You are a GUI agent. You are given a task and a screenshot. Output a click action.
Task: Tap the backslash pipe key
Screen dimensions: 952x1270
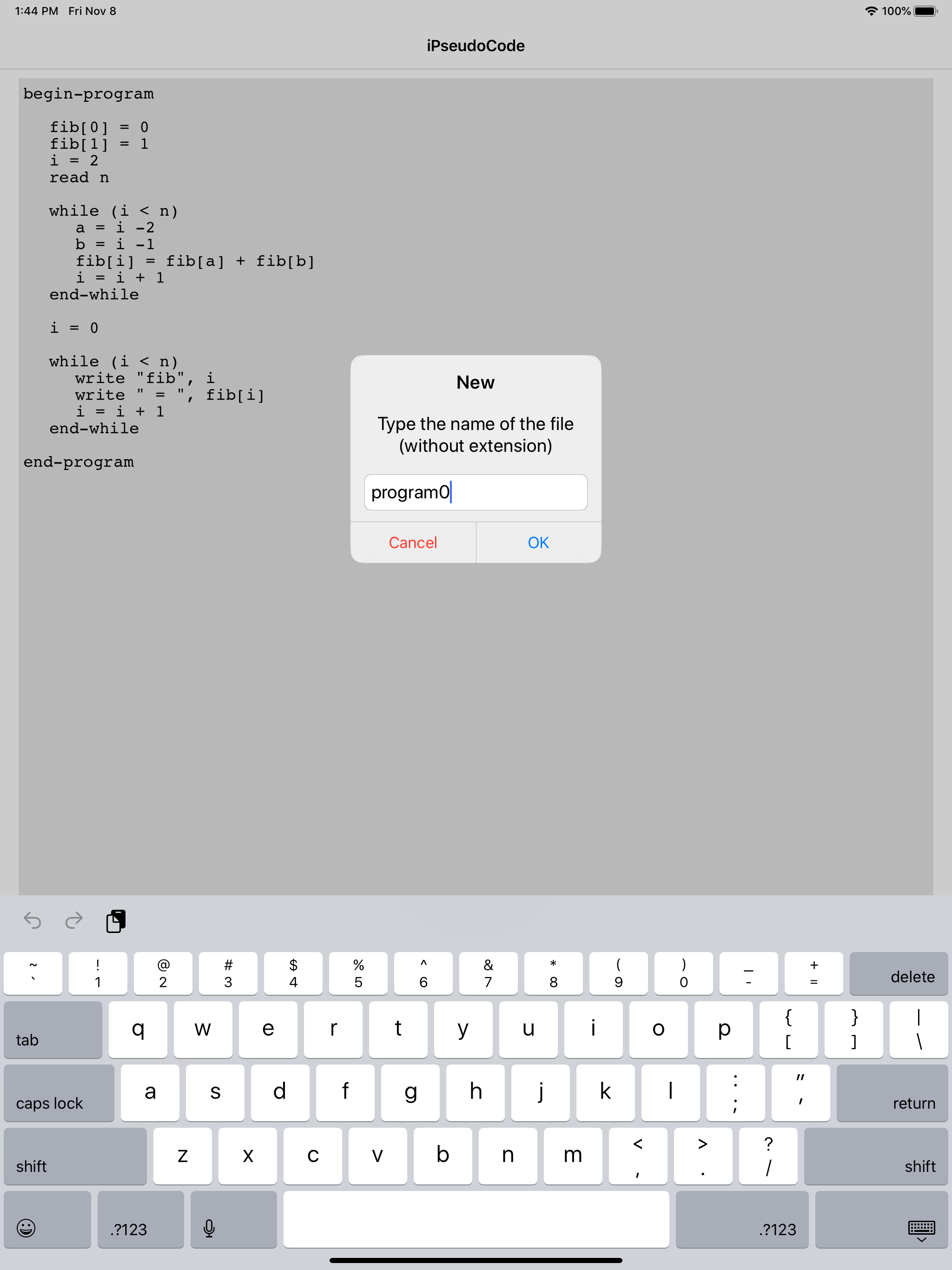coord(919,1030)
